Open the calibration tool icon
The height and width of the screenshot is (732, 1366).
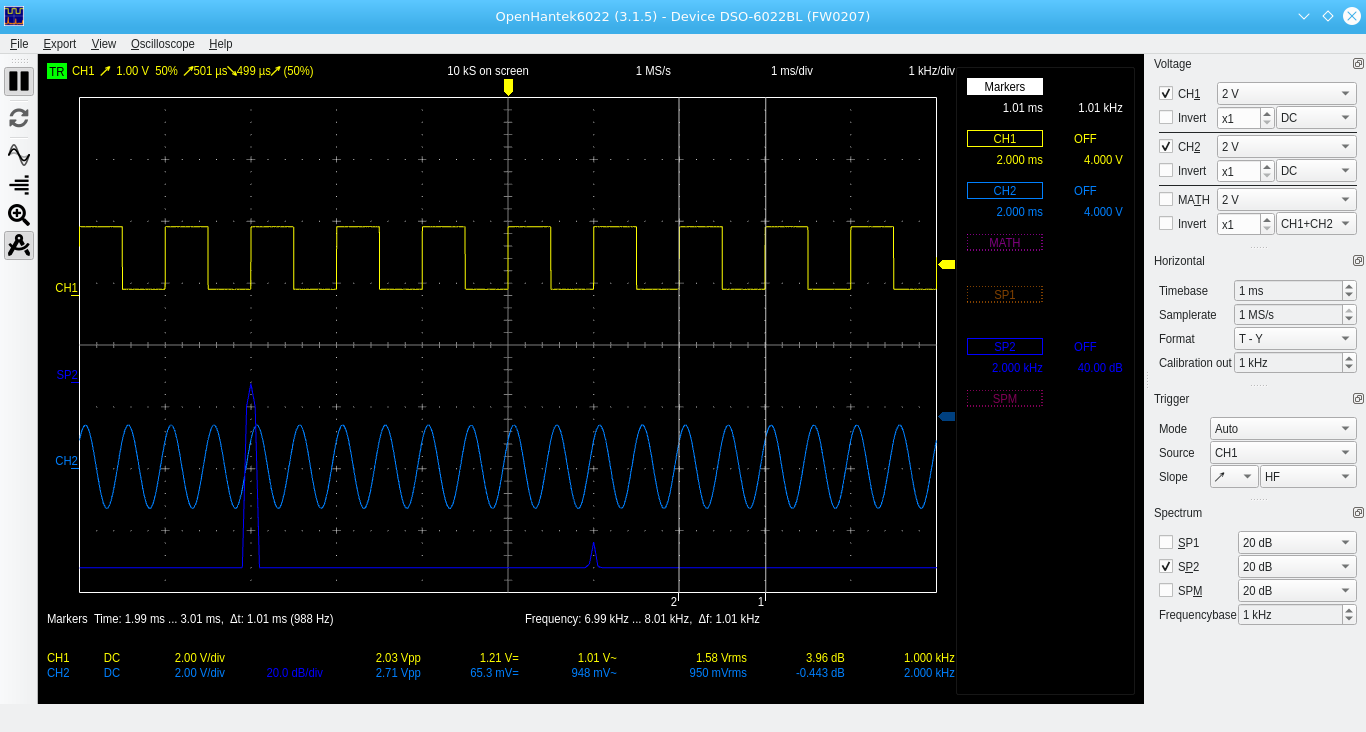point(18,245)
